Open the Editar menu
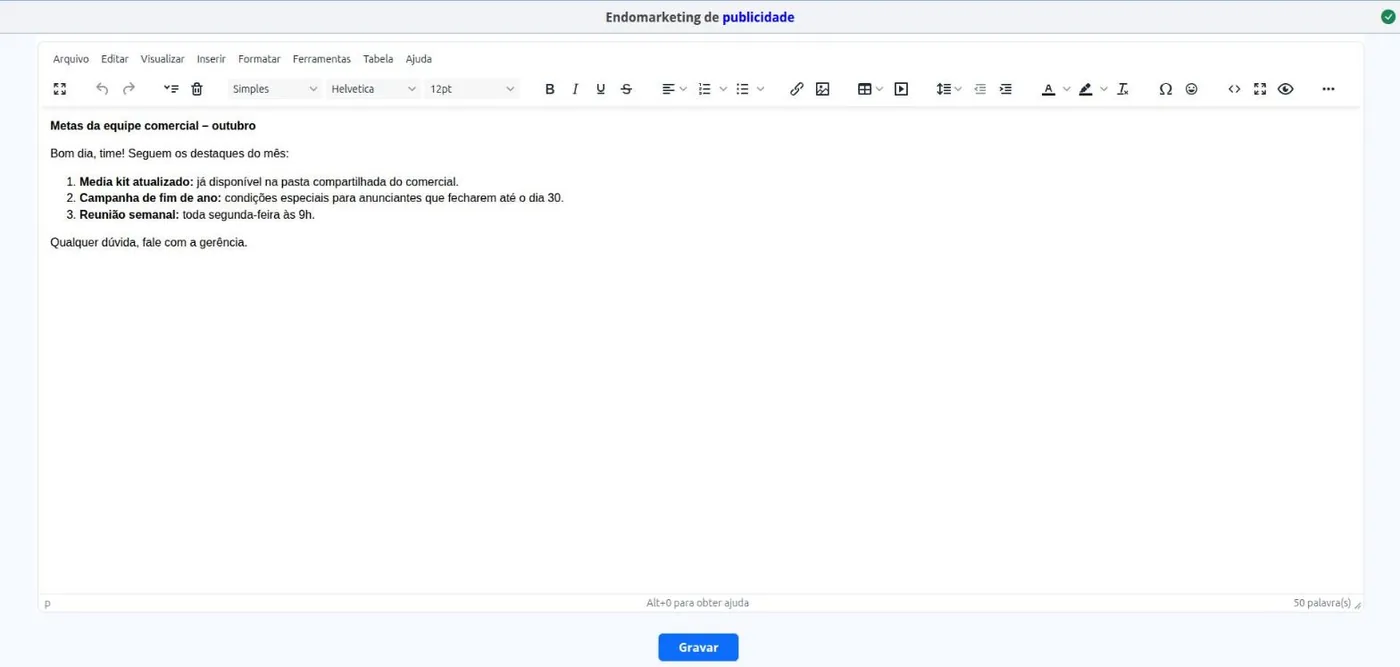The height and width of the screenshot is (667, 1400). coord(115,59)
